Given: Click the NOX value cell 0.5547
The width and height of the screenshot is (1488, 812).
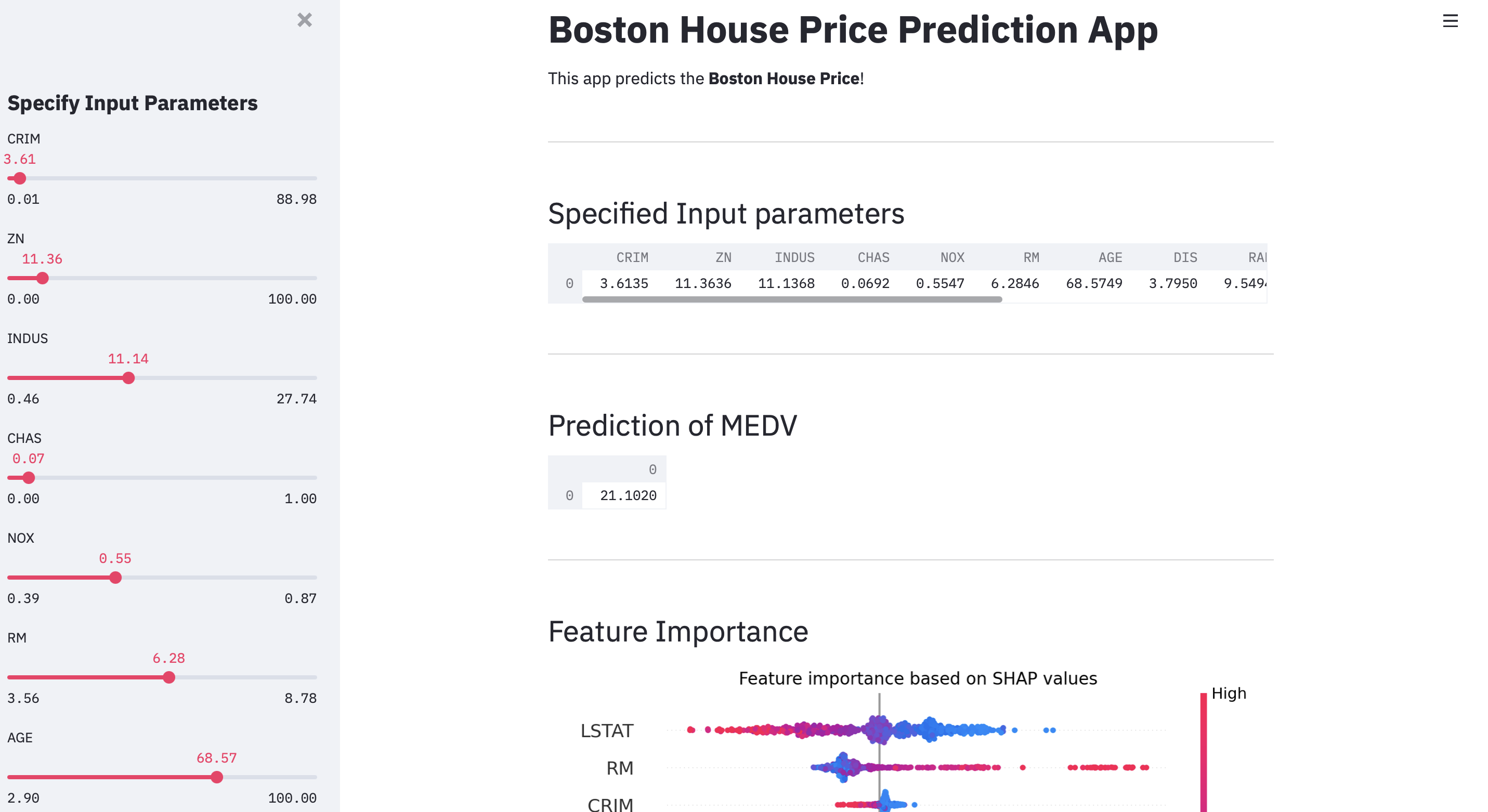Looking at the screenshot, I should click(939, 283).
